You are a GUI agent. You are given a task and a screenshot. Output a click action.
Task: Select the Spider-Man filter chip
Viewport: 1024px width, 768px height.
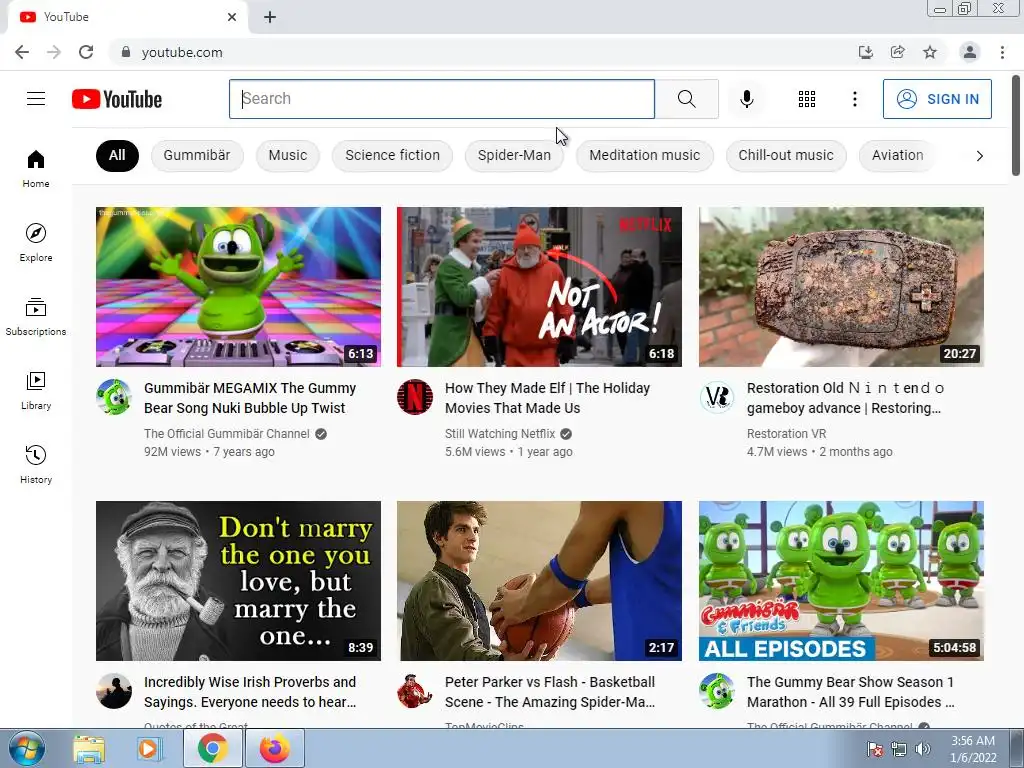tap(514, 155)
